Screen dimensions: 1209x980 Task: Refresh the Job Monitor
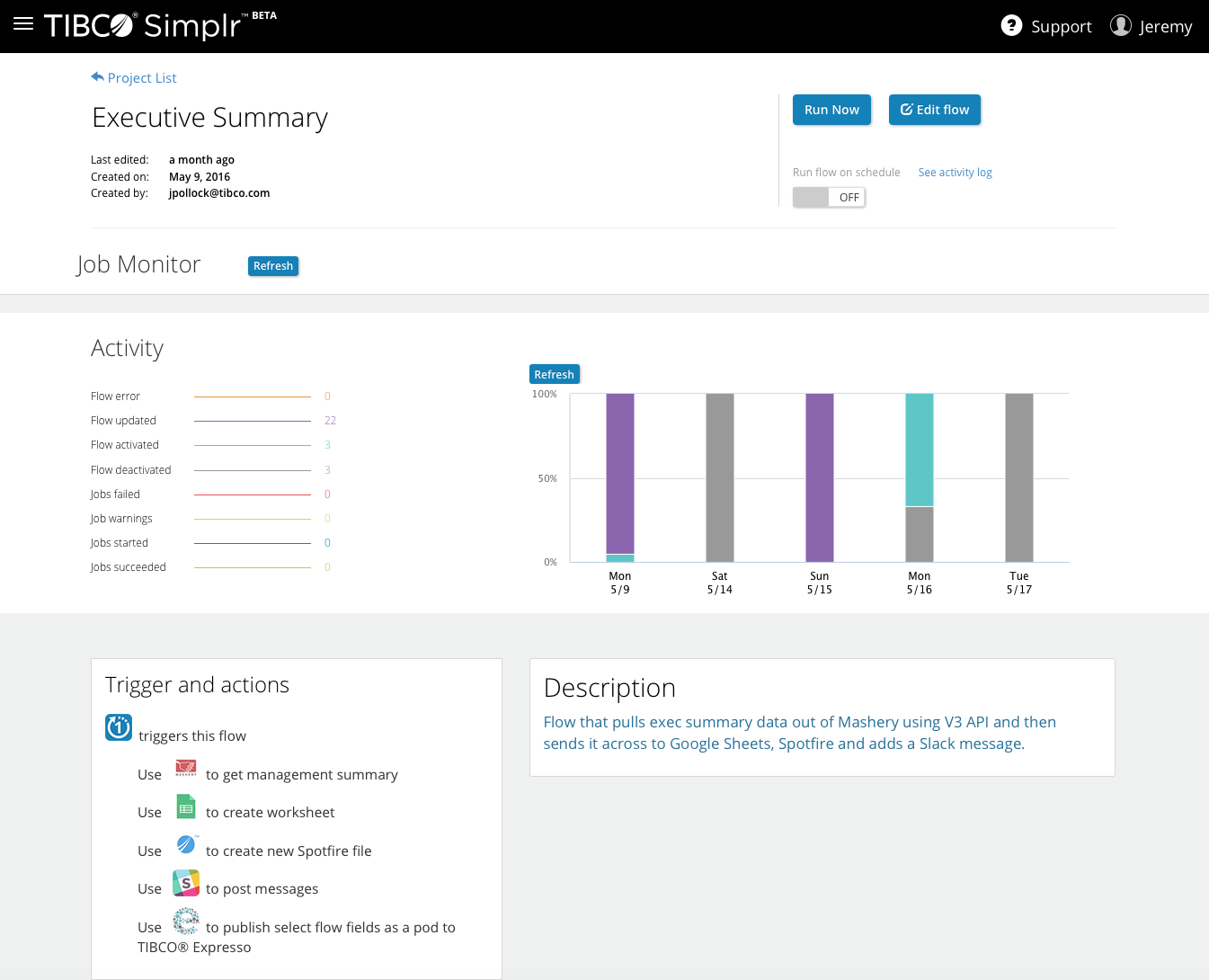(x=273, y=266)
